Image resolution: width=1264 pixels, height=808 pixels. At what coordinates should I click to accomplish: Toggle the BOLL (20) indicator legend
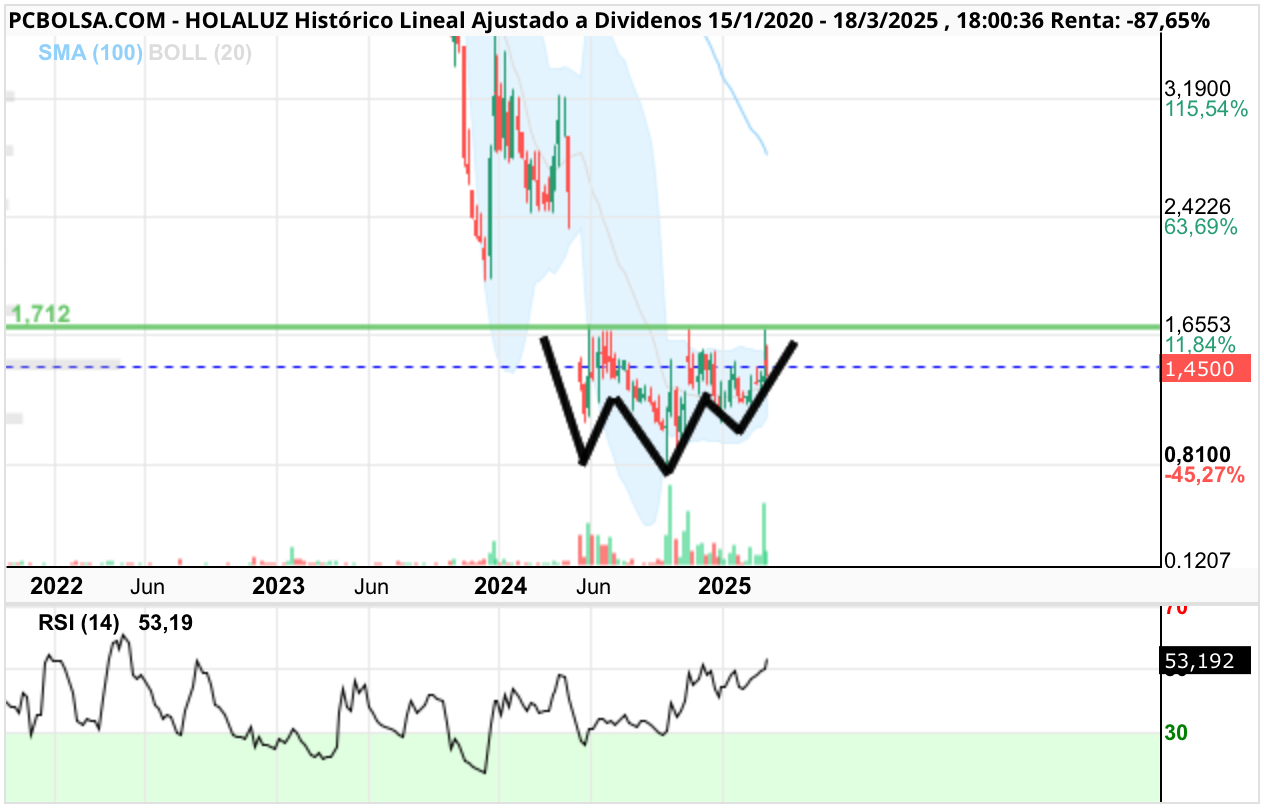click(x=200, y=54)
